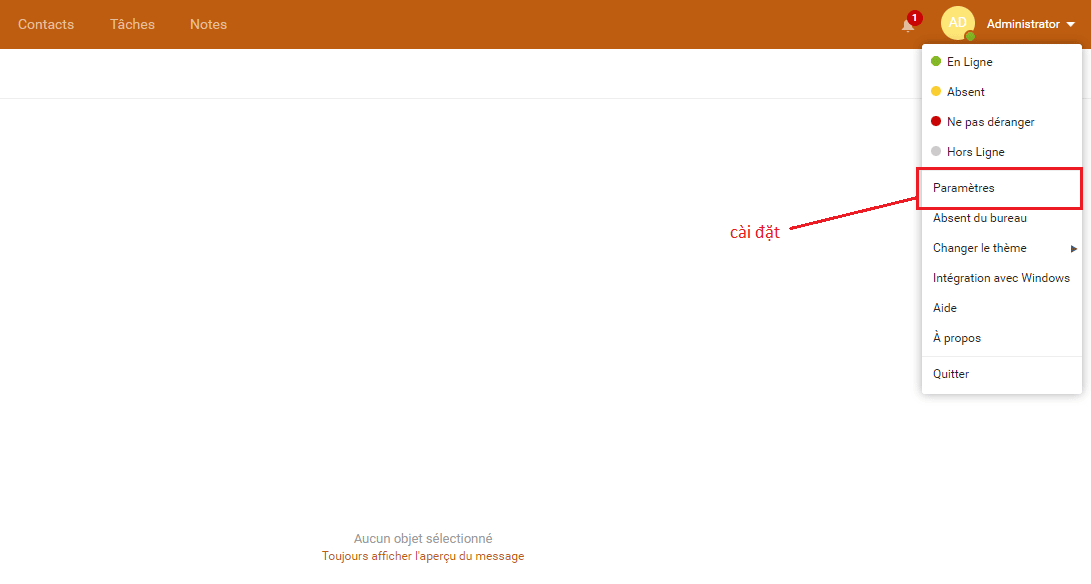This screenshot has width=1091, height=584.
Task: Click the green online status dot on avatar
Action: (x=970, y=36)
